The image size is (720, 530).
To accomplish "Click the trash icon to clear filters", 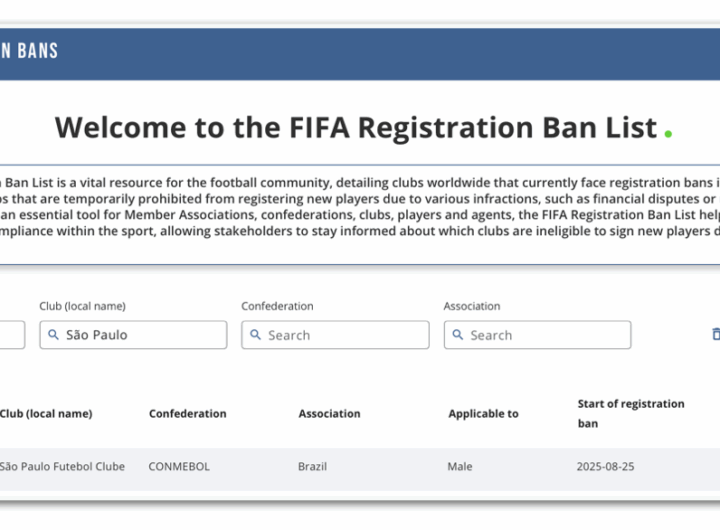I will (714, 334).
